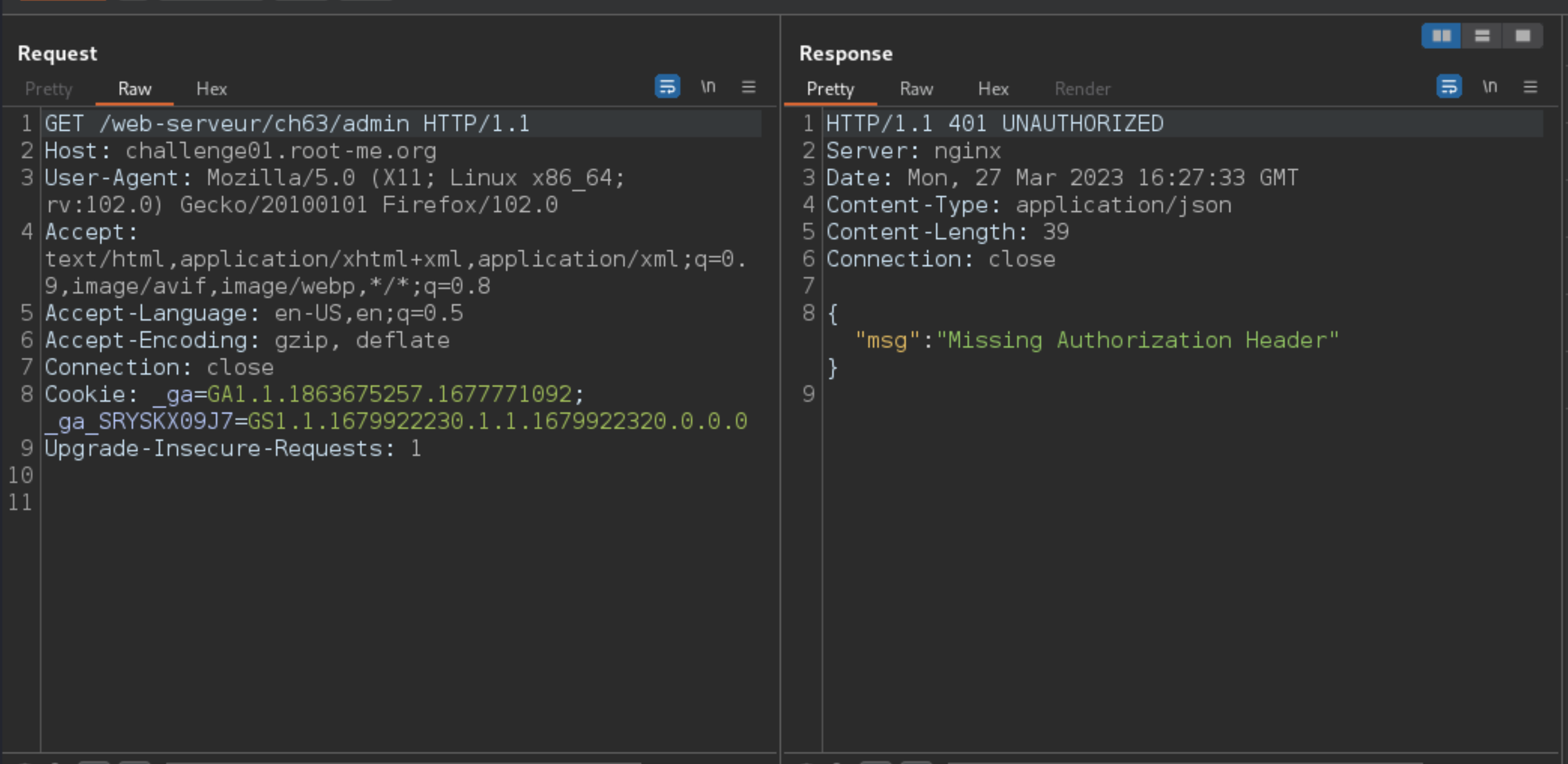Select combined tabbed layout icon
The width and height of the screenshot is (1568, 764).
point(1523,36)
